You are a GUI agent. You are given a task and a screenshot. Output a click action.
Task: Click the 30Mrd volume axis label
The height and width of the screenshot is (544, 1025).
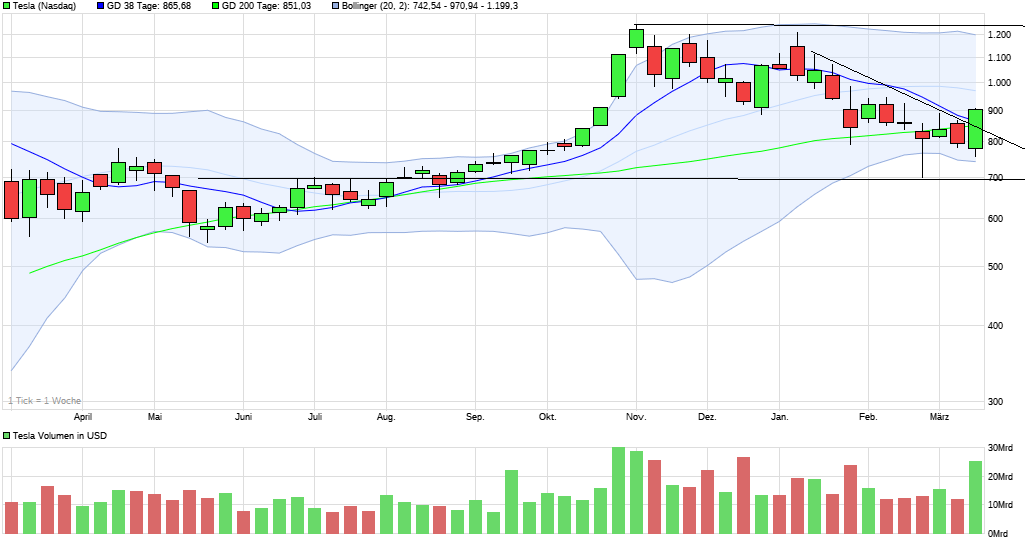pyautogui.click(x=1000, y=448)
